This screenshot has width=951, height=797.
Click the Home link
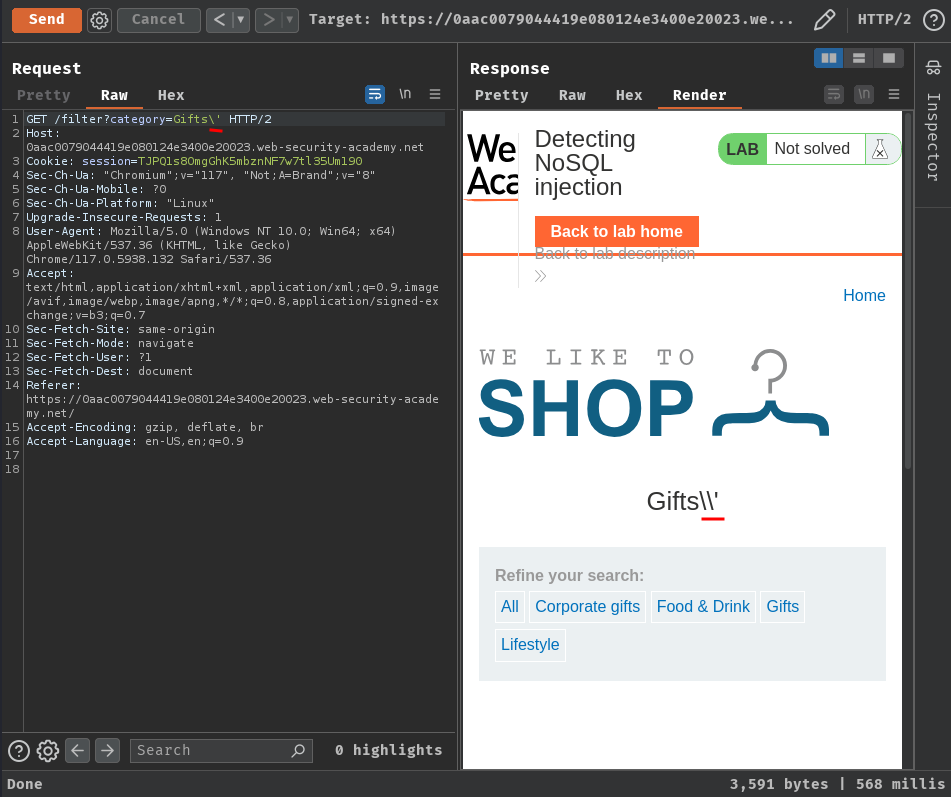pos(864,295)
